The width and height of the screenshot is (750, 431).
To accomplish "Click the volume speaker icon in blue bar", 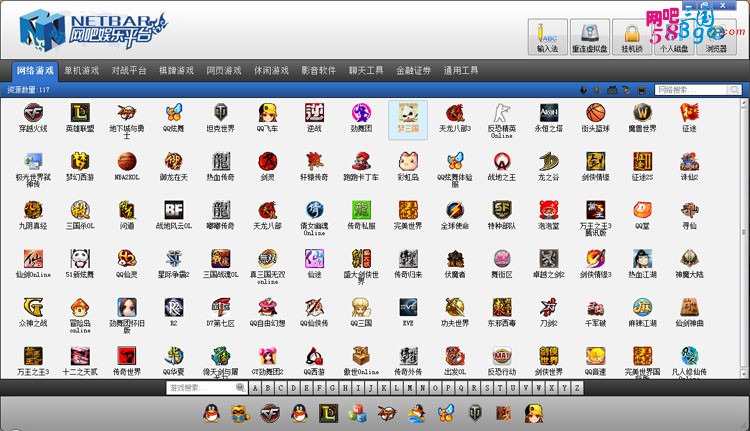I will [596, 90].
